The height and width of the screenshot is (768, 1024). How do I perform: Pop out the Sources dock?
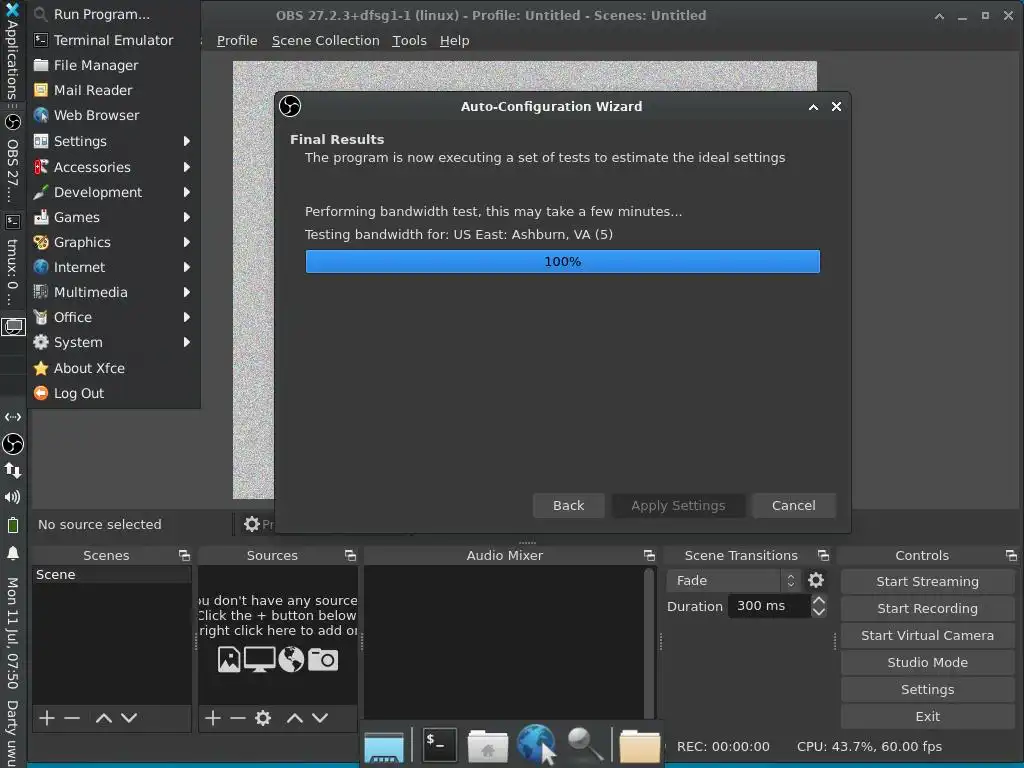point(351,555)
